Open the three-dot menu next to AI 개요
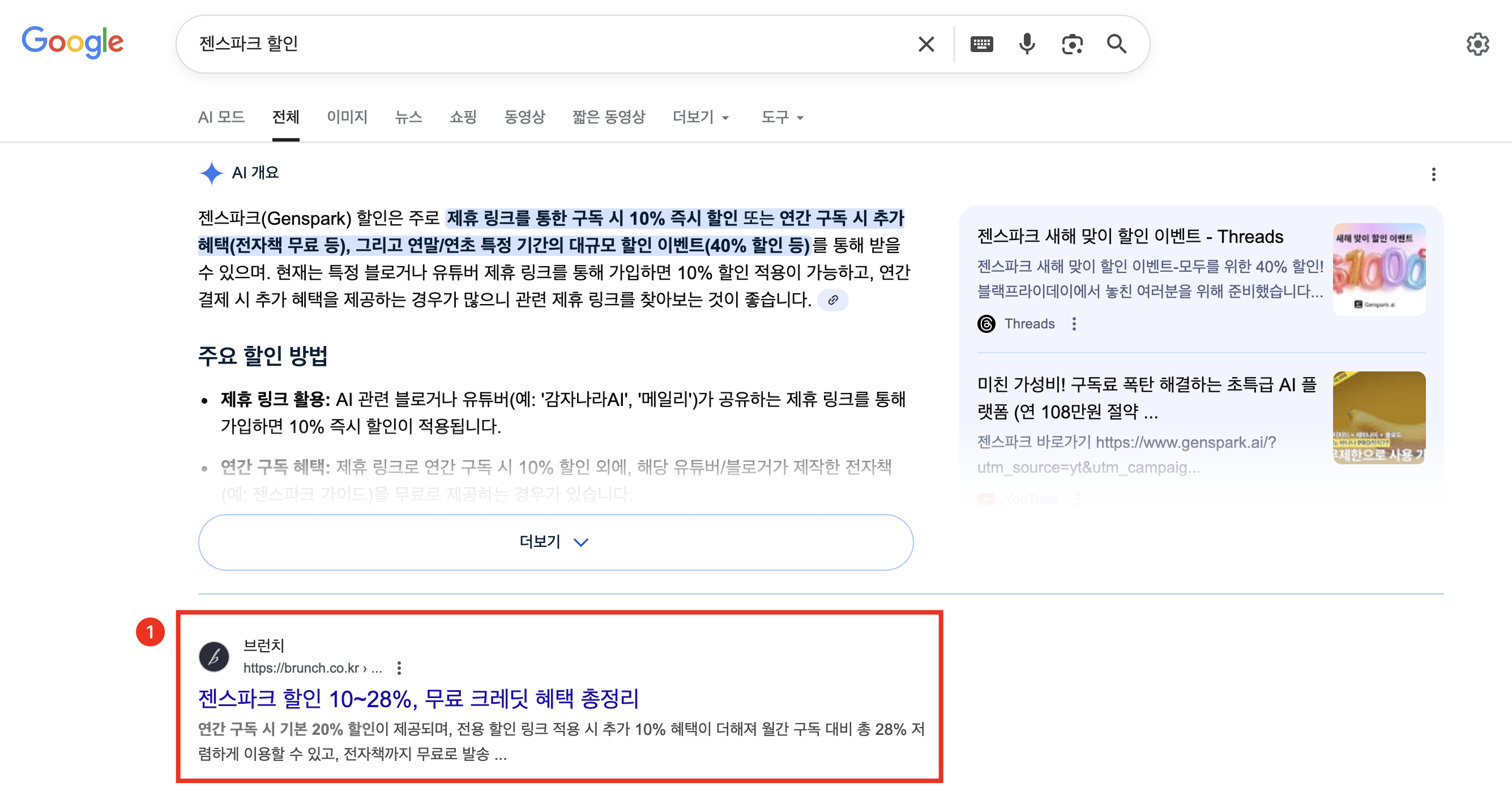The height and width of the screenshot is (787, 1512). coord(1433,174)
